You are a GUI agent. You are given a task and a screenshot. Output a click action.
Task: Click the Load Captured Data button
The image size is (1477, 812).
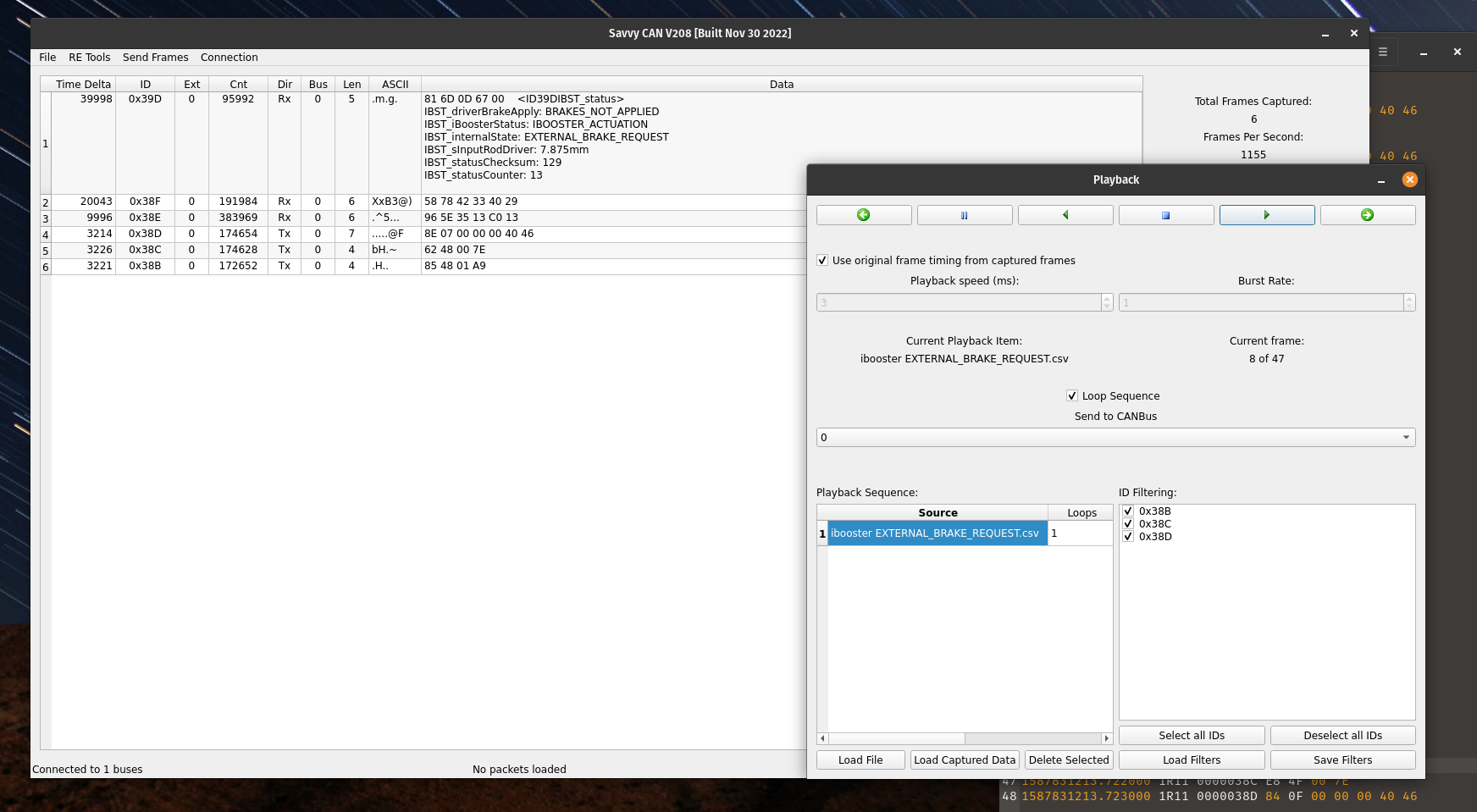[964, 760]
